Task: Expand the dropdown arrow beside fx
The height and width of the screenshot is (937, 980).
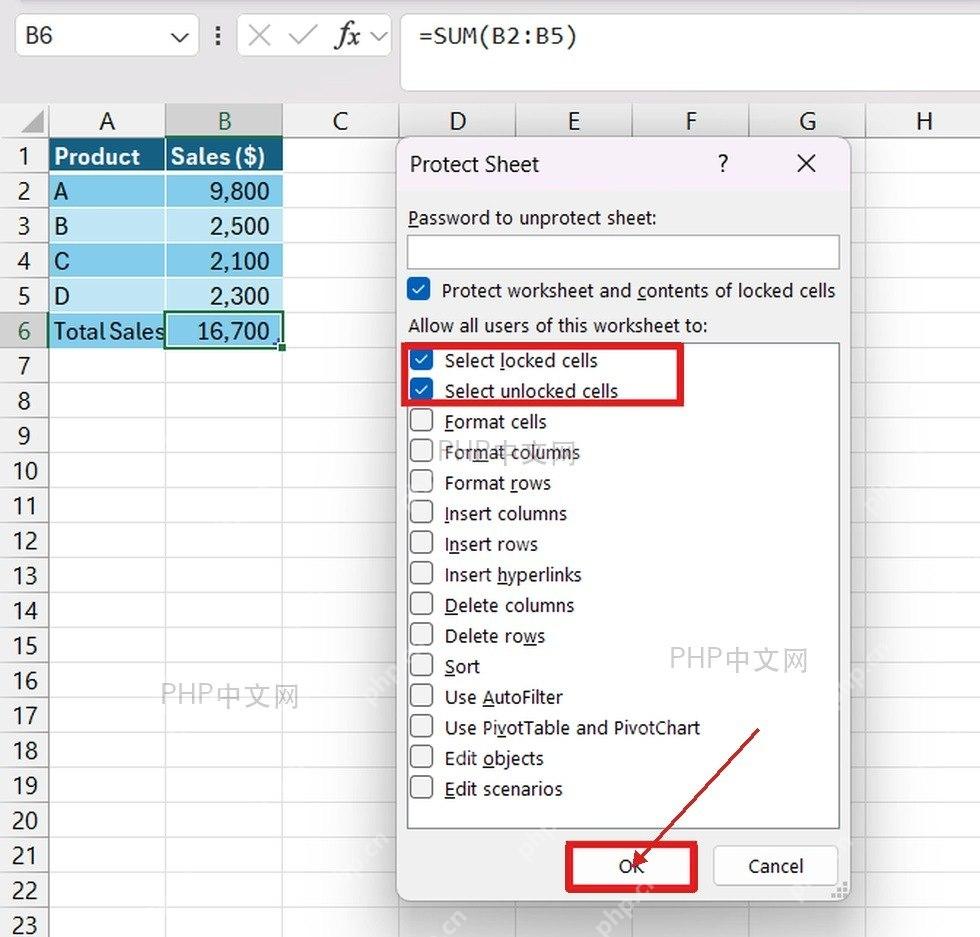Action: [379, 36]
